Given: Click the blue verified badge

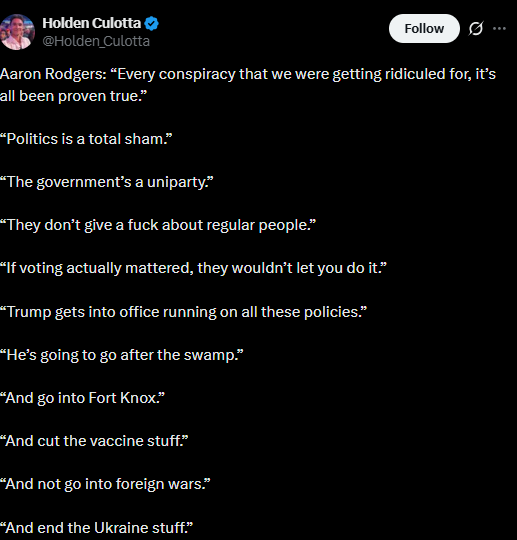Looking at the screenshot, I should point(151,23).
